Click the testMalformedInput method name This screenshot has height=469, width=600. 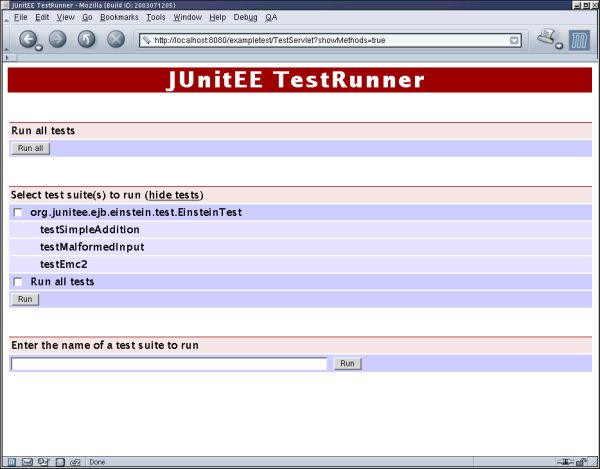pyautogui.click(x=92, y=247)
